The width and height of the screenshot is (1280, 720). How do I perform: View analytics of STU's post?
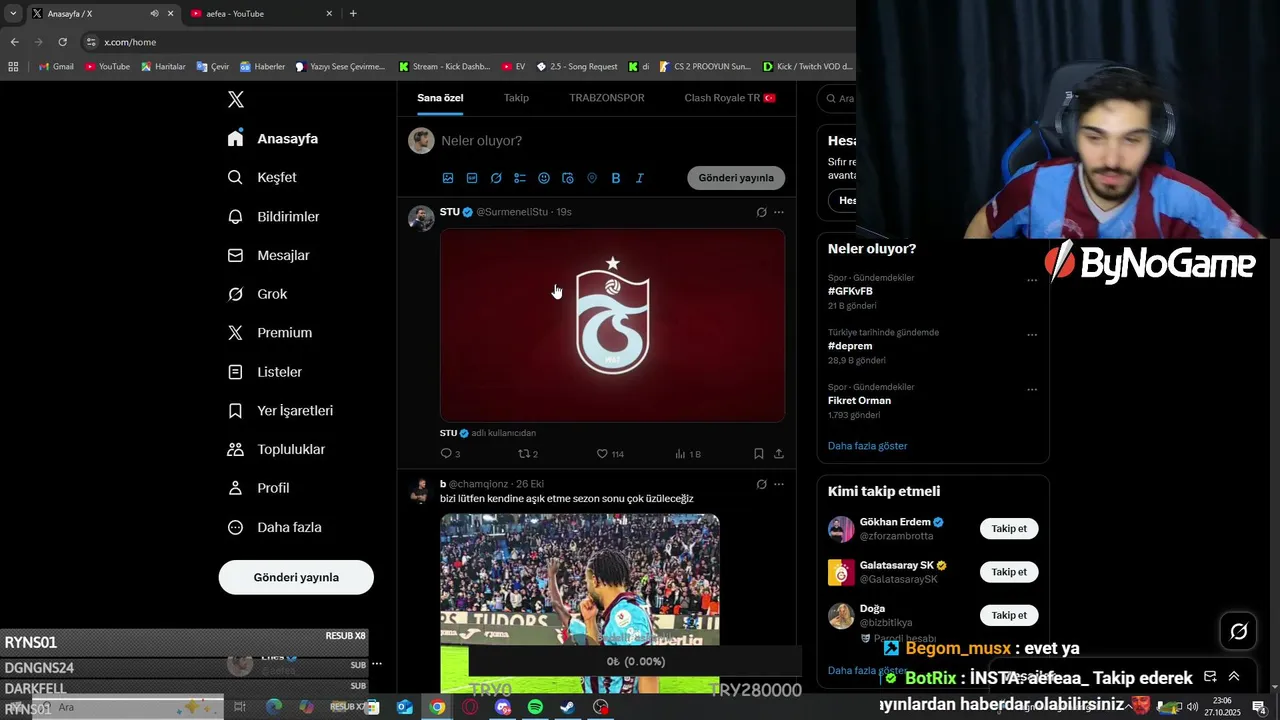688,454
